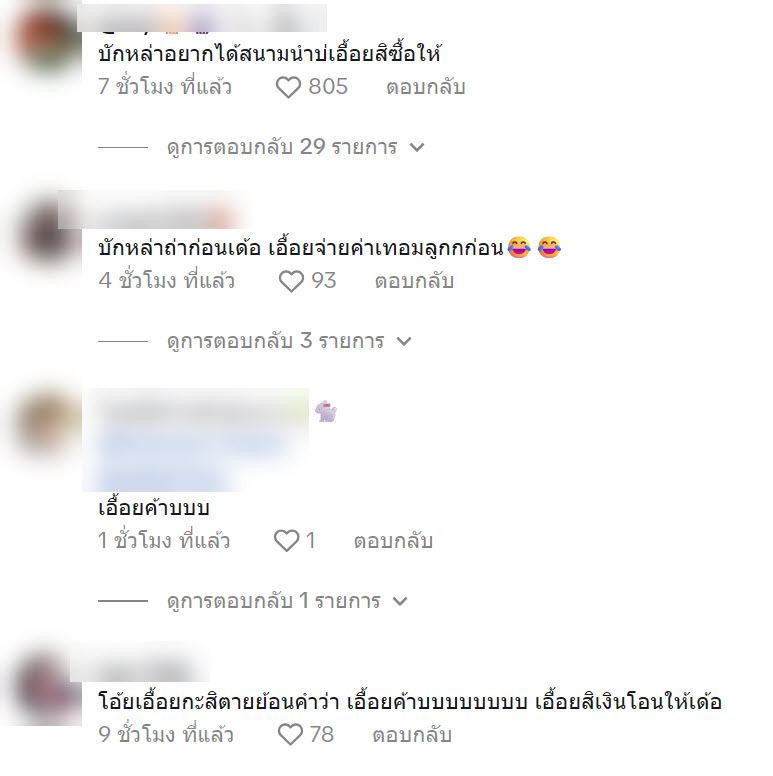
Task: Reply to the 7-hour-old comment
Action: [426, 88]
